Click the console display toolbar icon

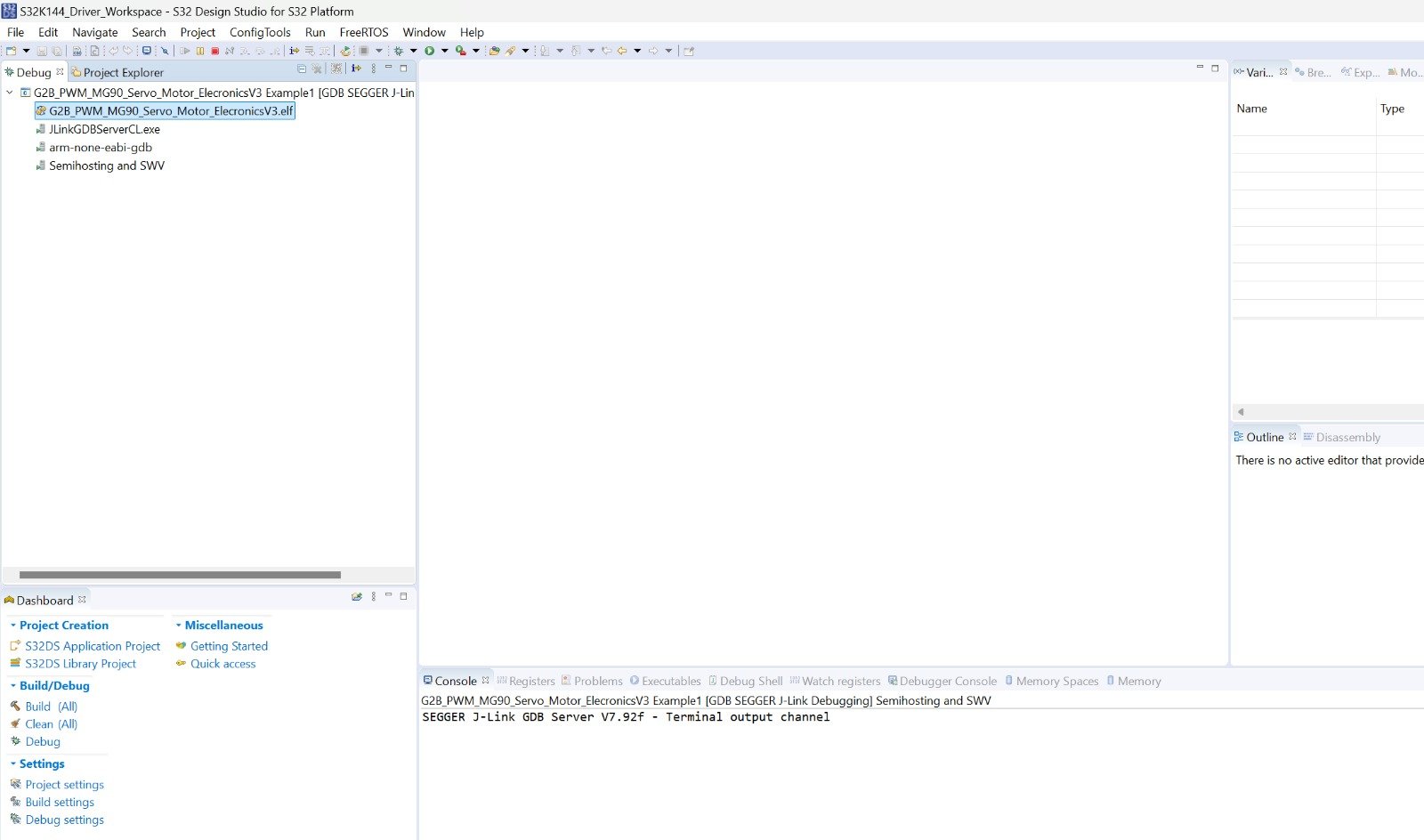[147, 51]
